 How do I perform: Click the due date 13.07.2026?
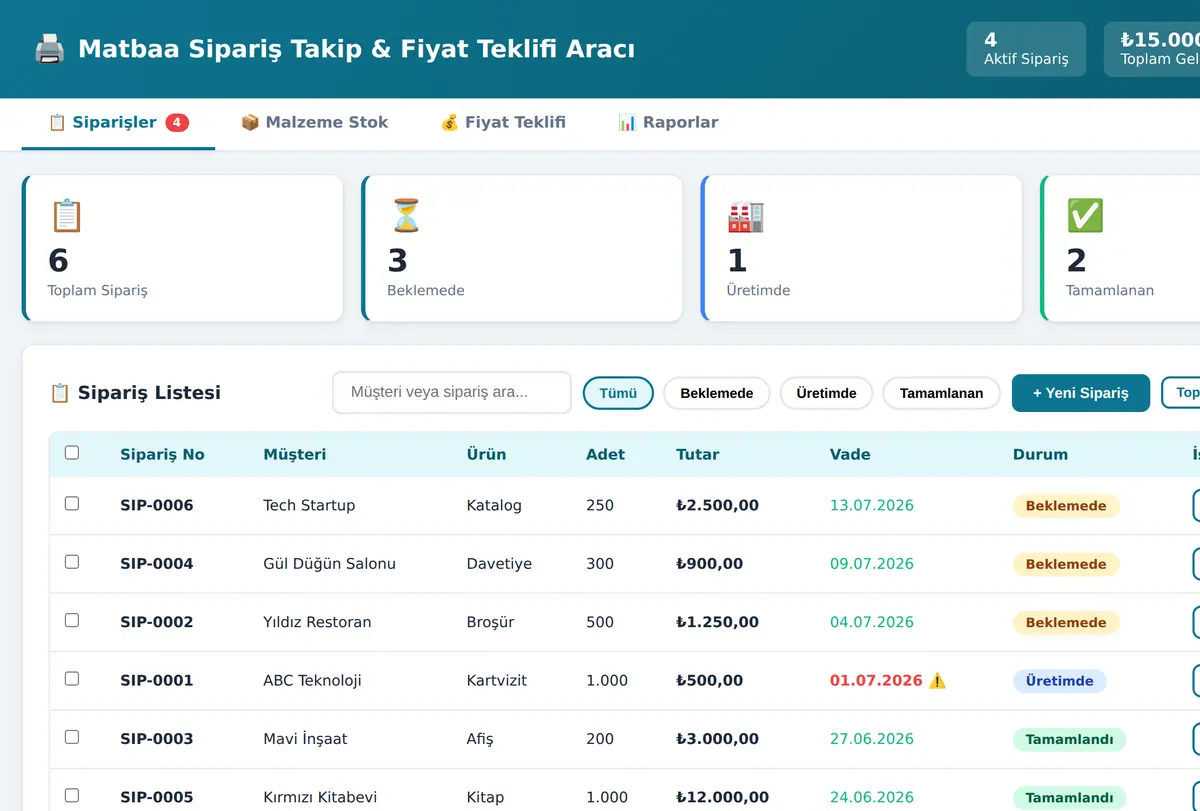click(872, 505)
